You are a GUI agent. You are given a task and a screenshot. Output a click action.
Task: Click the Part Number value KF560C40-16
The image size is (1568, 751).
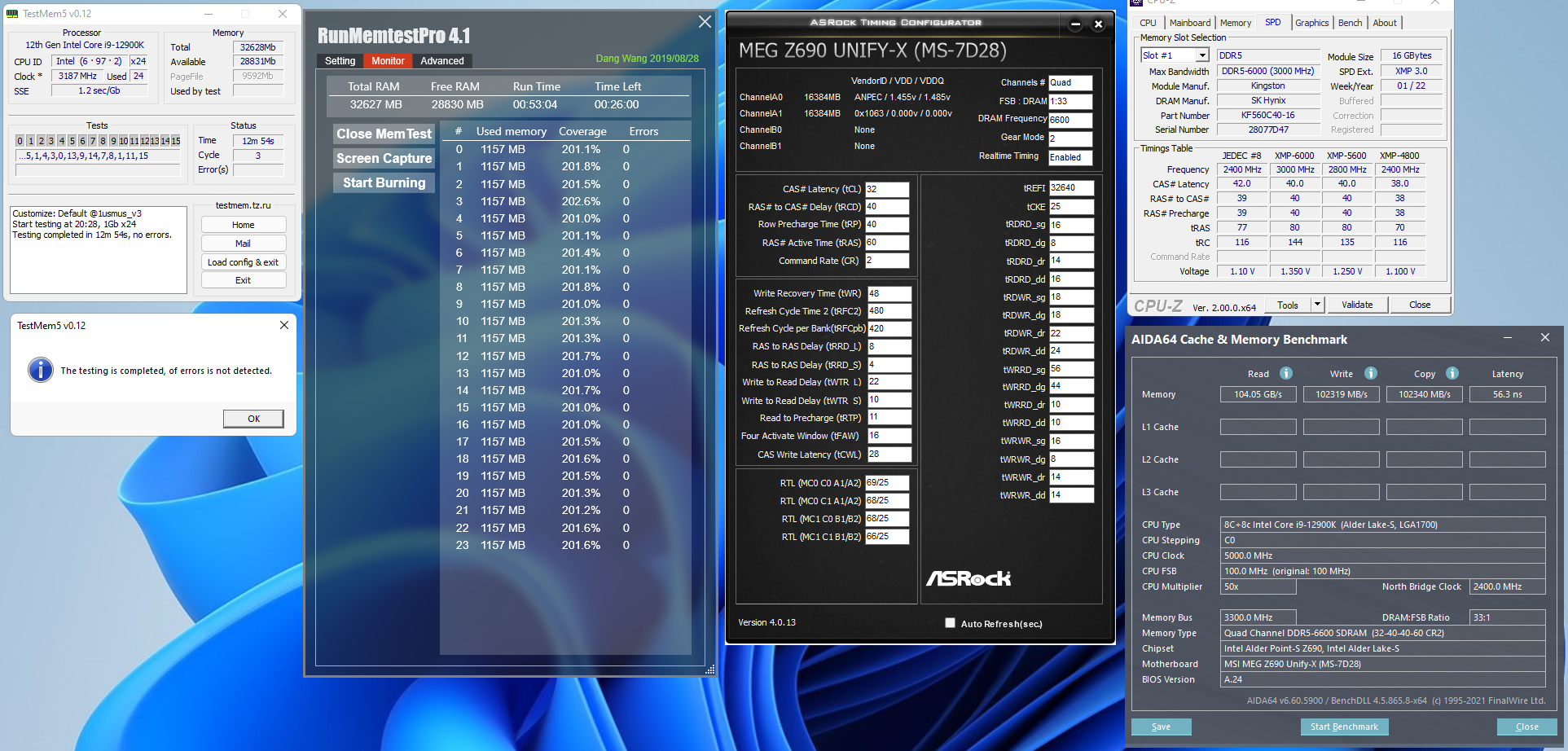pyautogui.click(x=1268, y=116)
